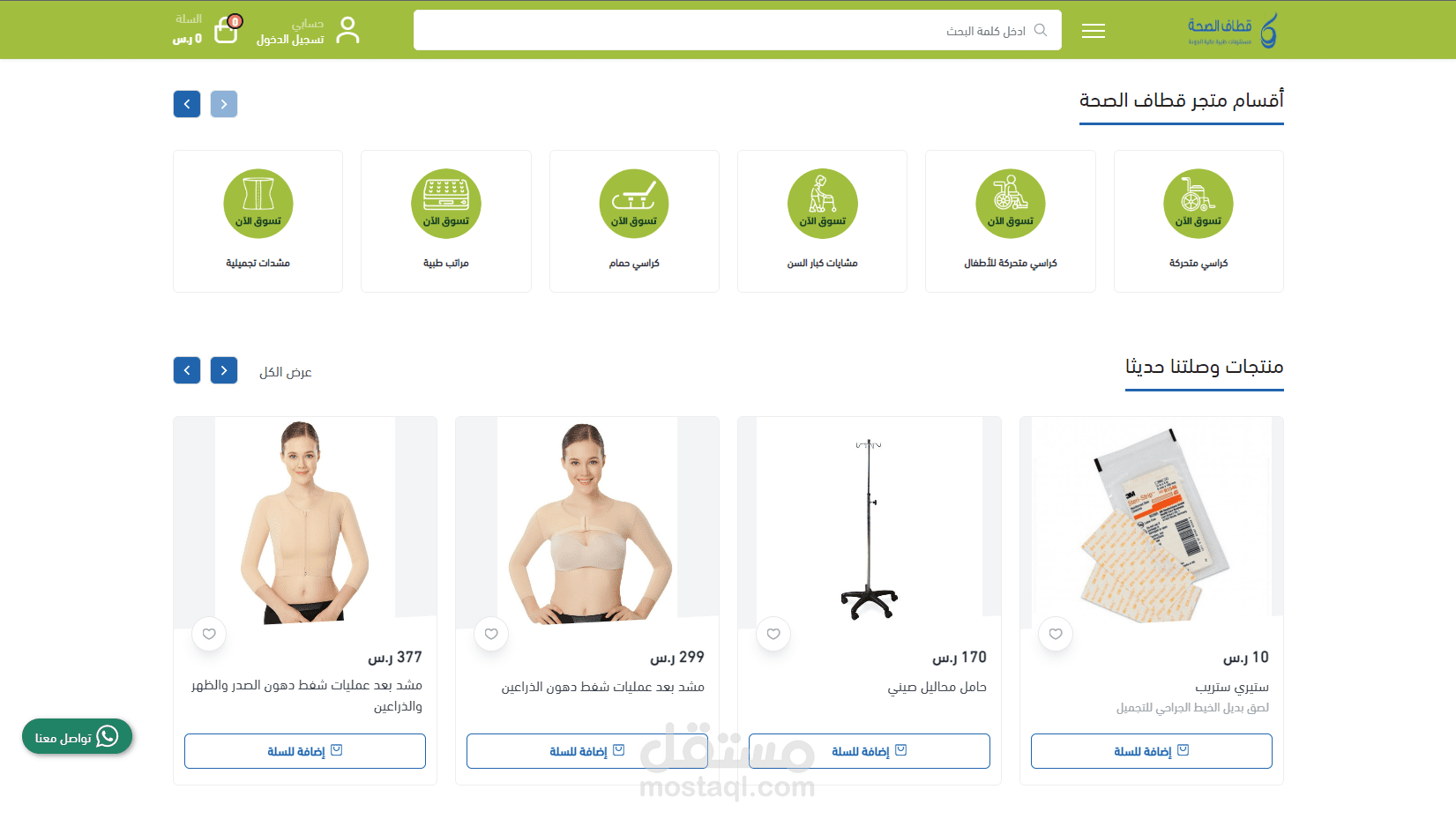Viewport: 1456px width, 819px height.
Task: Open the bathroom chairs category icon
Action: 634,204
